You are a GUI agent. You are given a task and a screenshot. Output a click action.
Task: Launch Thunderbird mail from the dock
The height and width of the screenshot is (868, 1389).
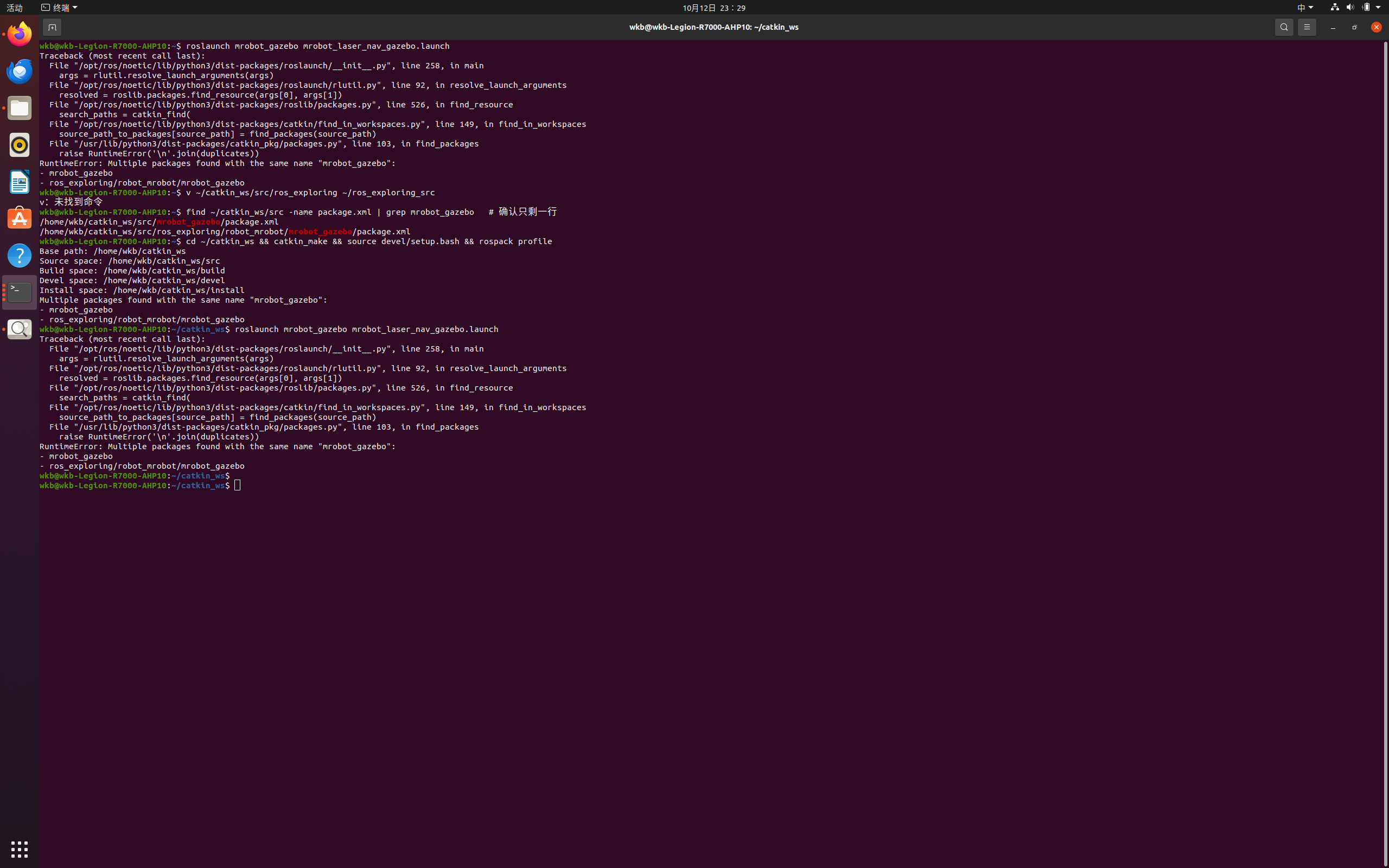point(20,71)
